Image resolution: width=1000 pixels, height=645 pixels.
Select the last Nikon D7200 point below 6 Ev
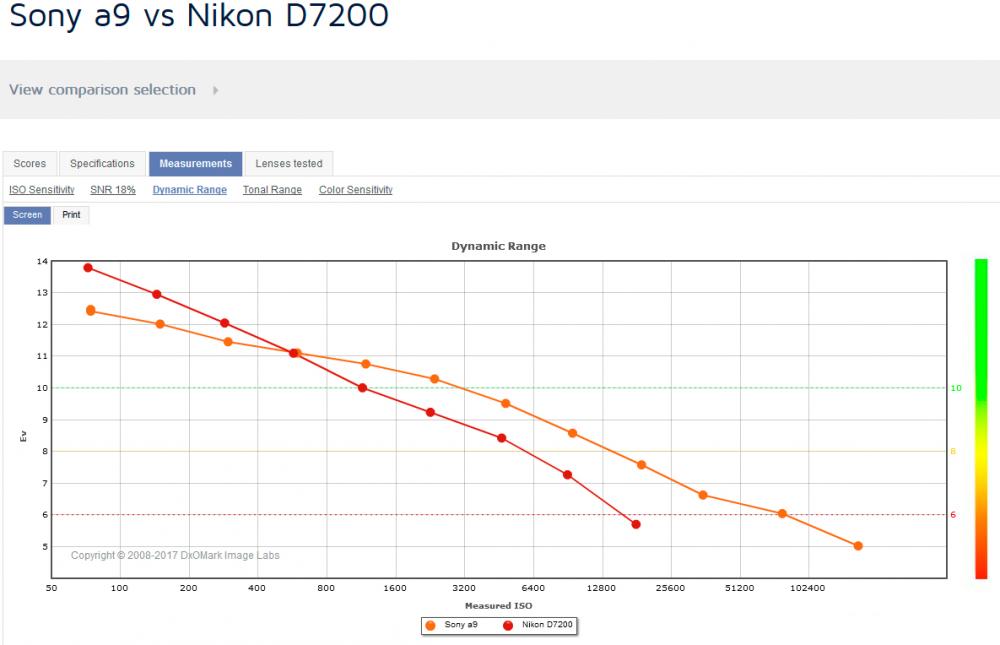point(636,524)
